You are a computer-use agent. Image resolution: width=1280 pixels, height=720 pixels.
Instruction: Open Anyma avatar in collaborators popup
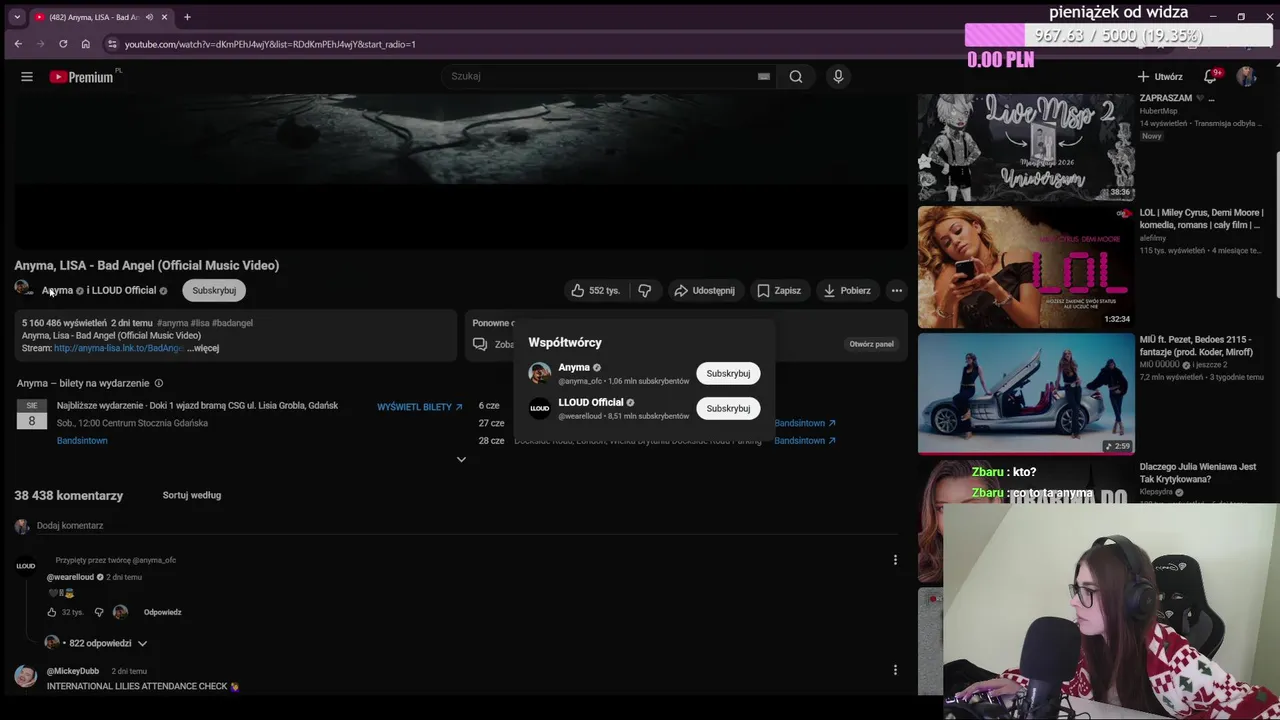coord(540,373)
